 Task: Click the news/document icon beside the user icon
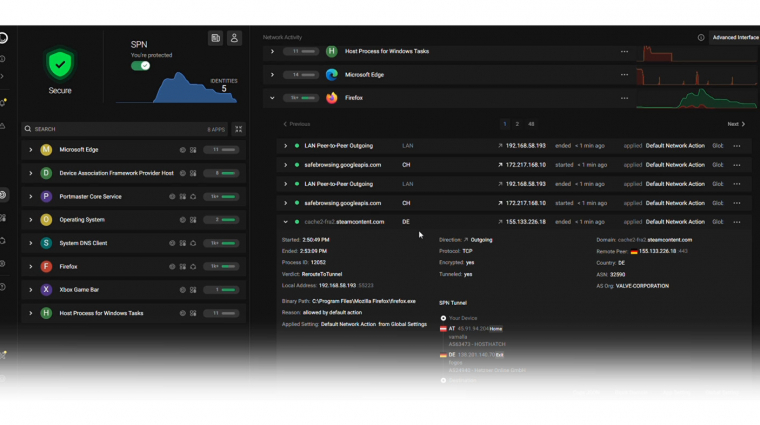pyautogui.click(x=216, y=38)
